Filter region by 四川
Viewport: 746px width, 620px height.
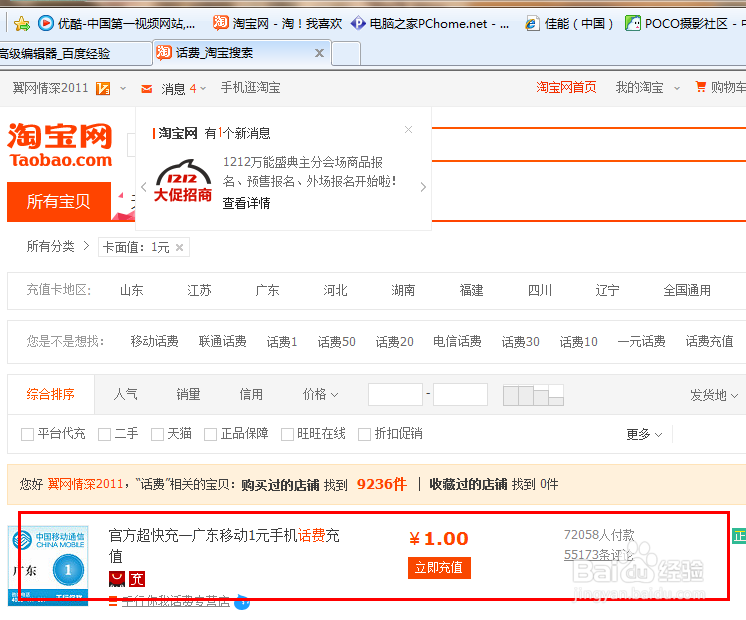[540, 290]
